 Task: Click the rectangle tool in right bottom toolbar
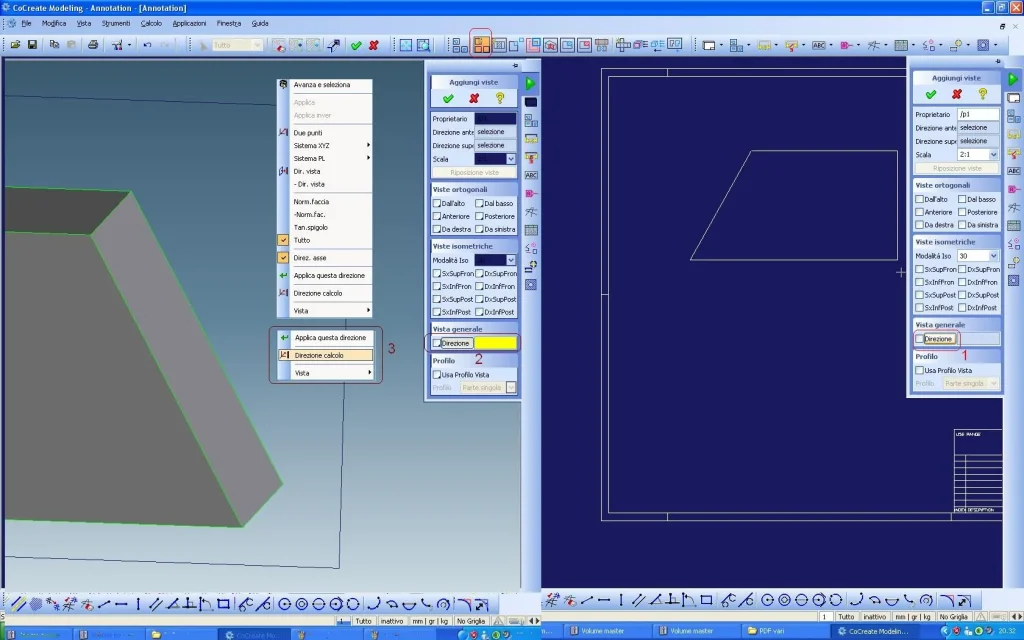[706, 600]
